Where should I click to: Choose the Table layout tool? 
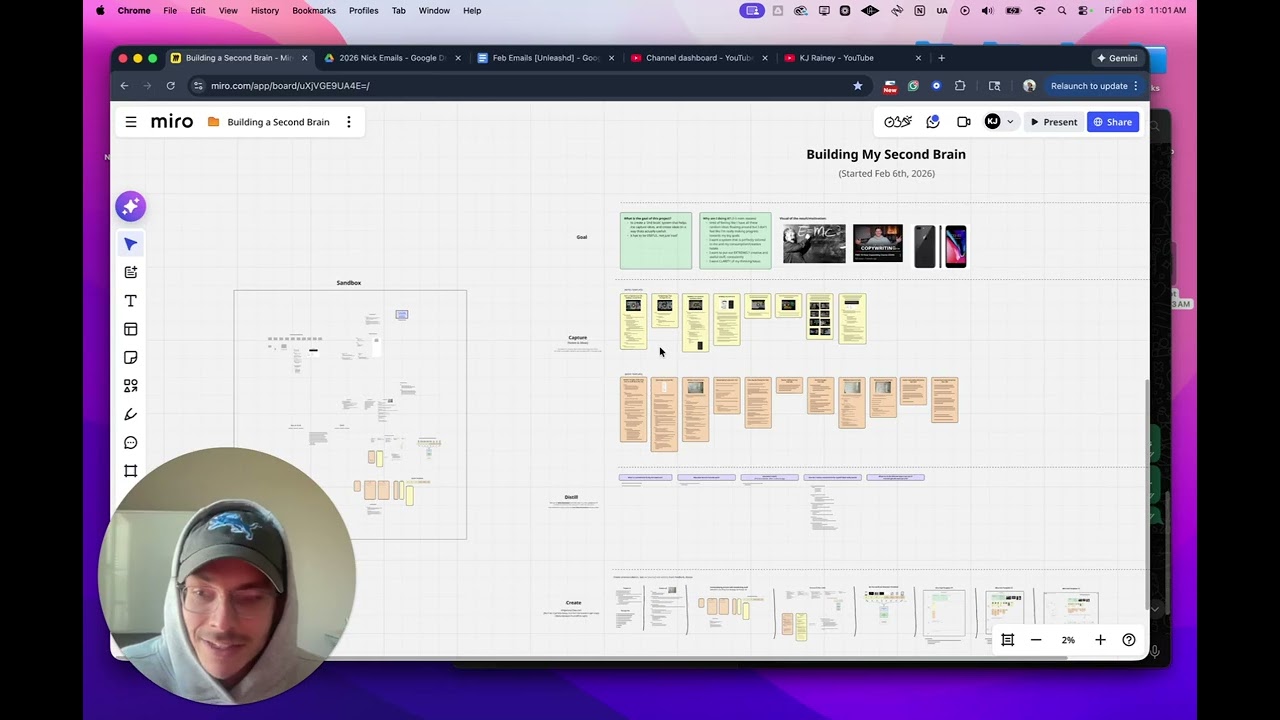(130, 329)
